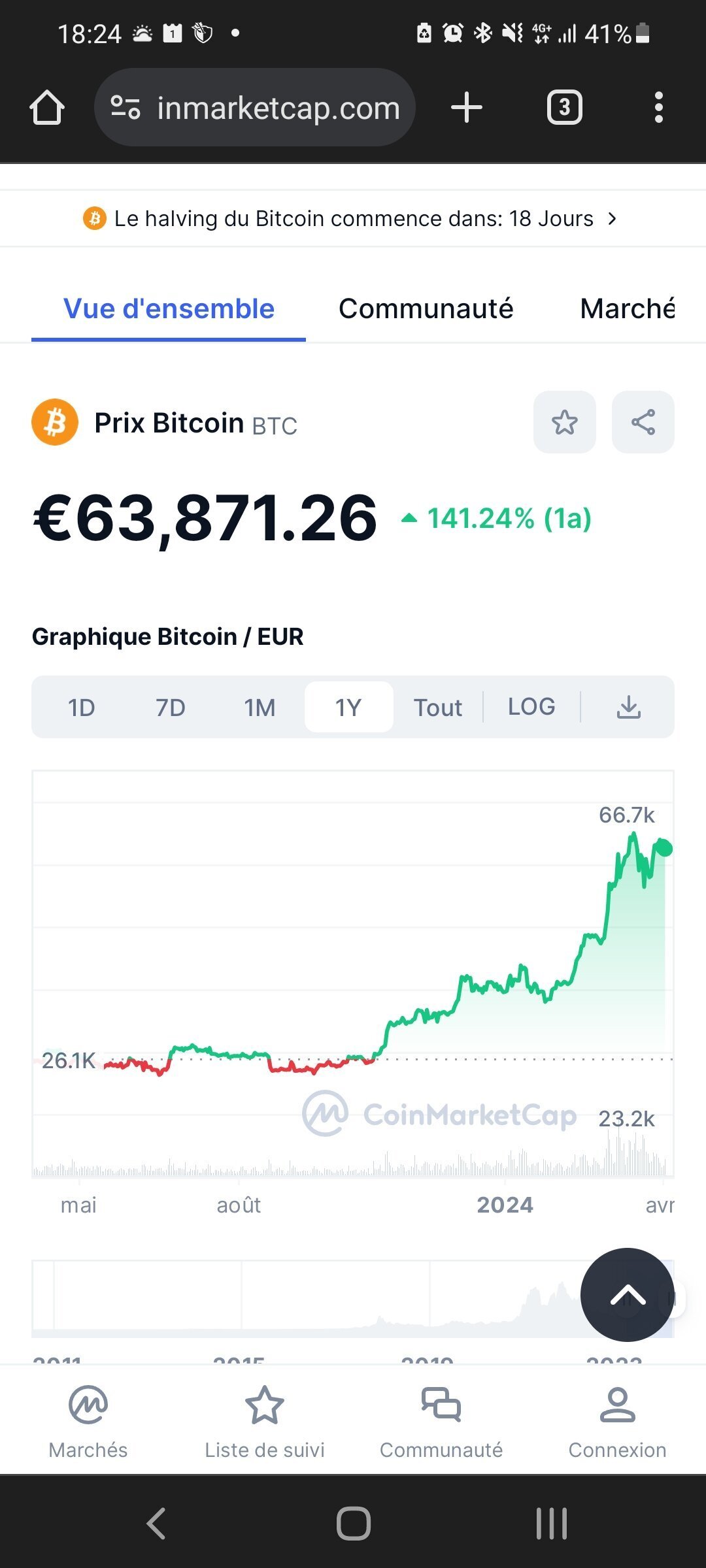Switch to the Marché tab
706x1568 pixels.
pyautogui.click(x=626, y=309)
